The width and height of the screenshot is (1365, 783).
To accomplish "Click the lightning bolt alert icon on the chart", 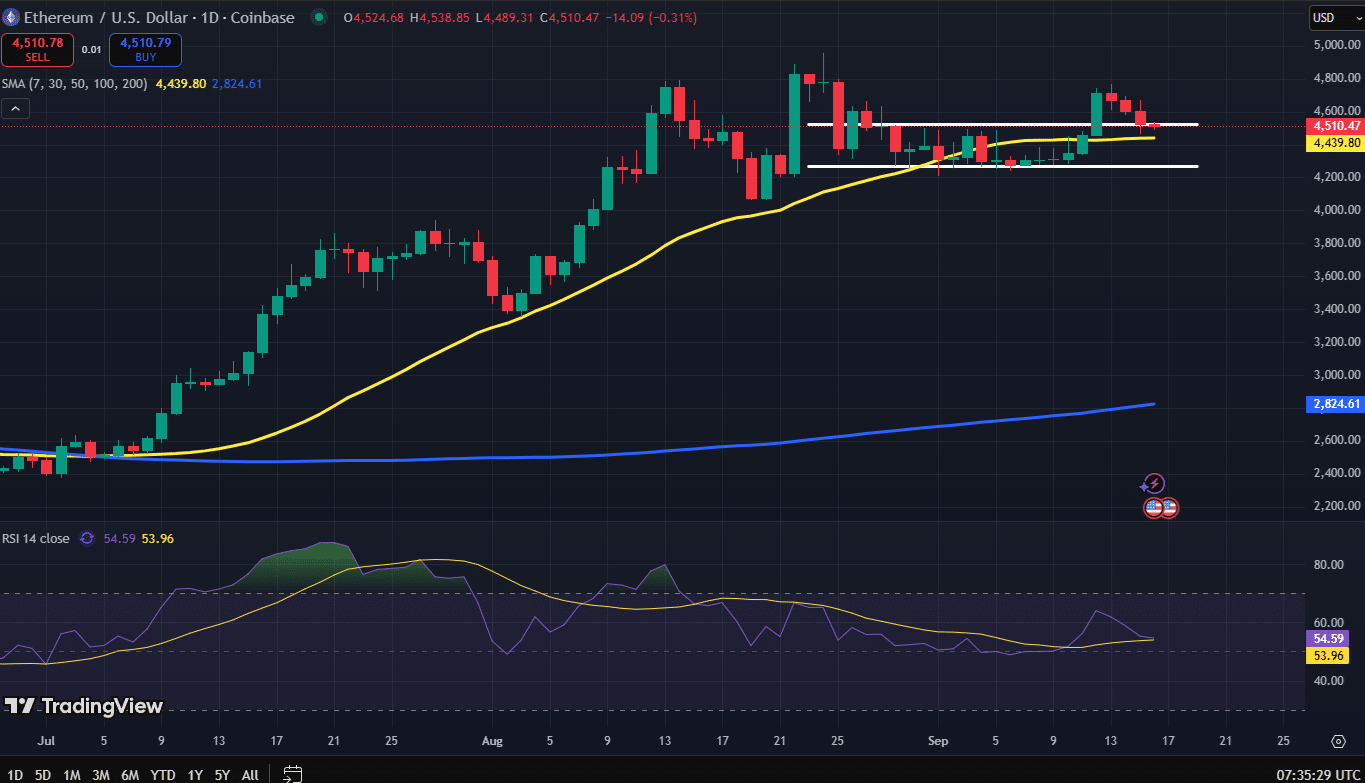I will click(x=1153, y=484).
